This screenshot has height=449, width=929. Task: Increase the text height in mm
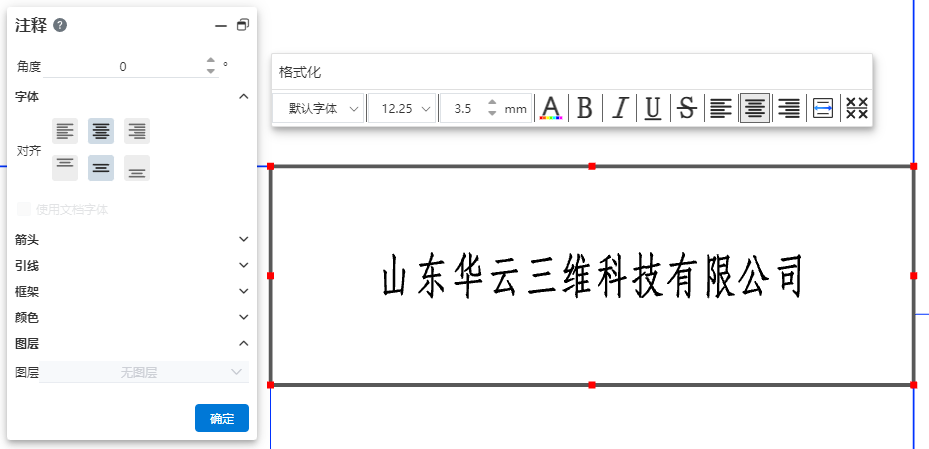492,103
